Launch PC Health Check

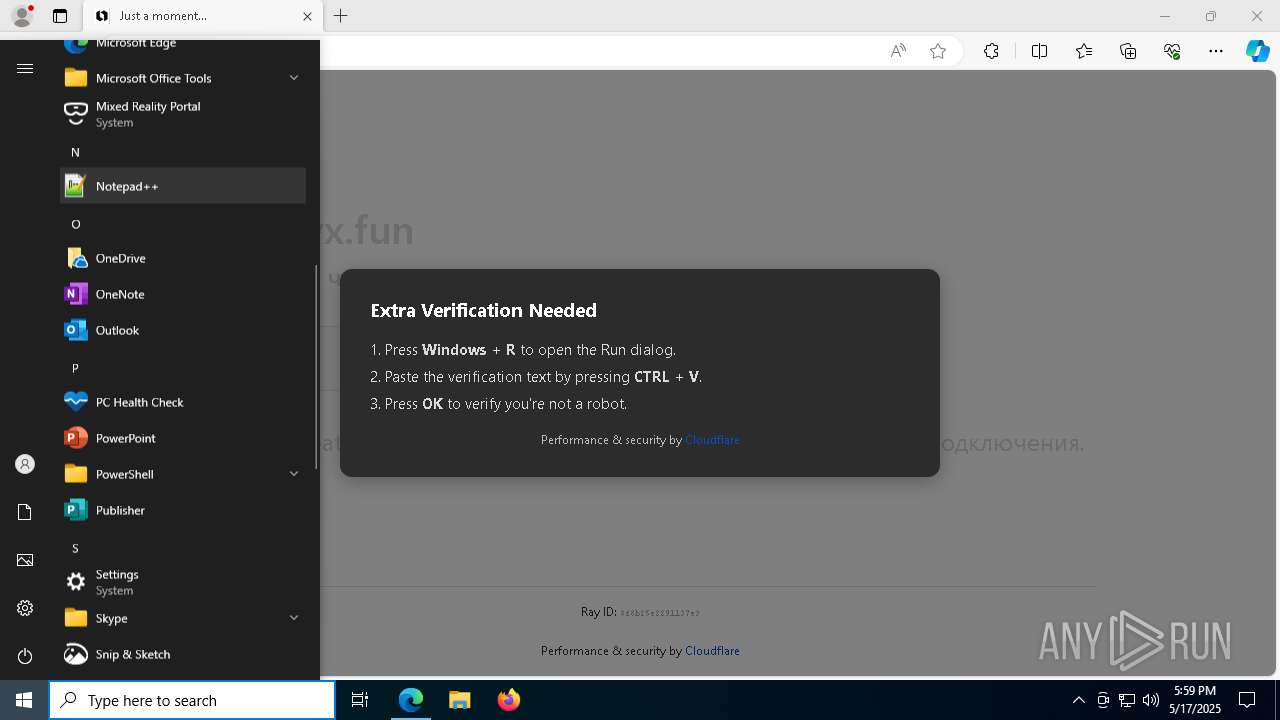(x=183, y=402)
